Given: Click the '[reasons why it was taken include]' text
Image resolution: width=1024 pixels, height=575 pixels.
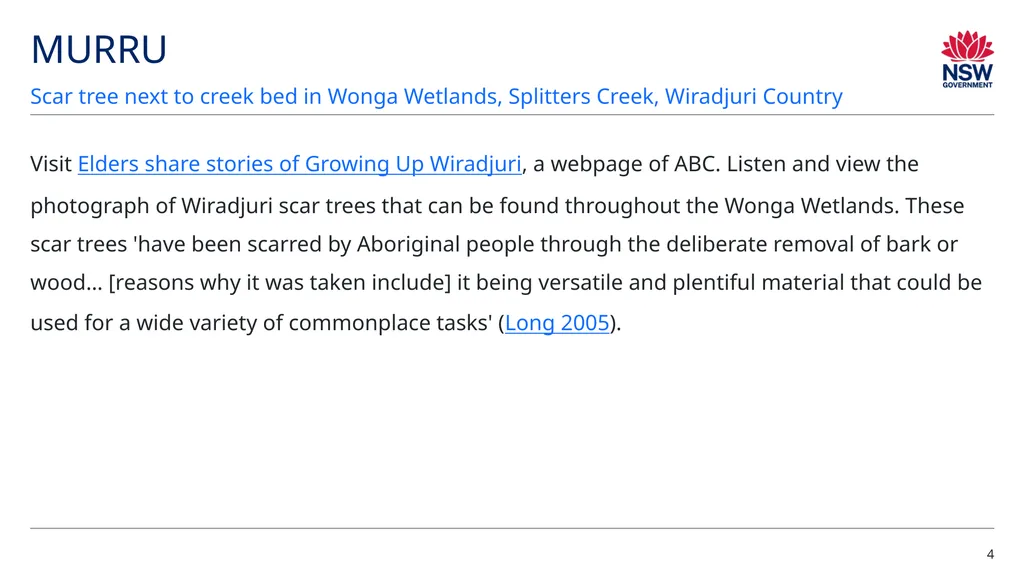Looking at the screenshot, I should pyautogui.click(x=280, y=283).
